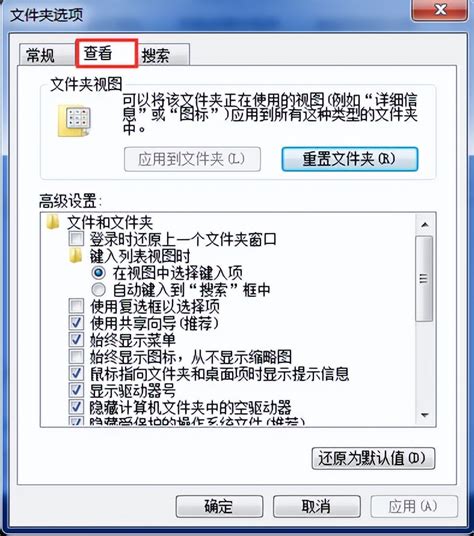Screen dimensions: 474x536
Task: Confirm with the 确定 button
Action: [219, 506]
